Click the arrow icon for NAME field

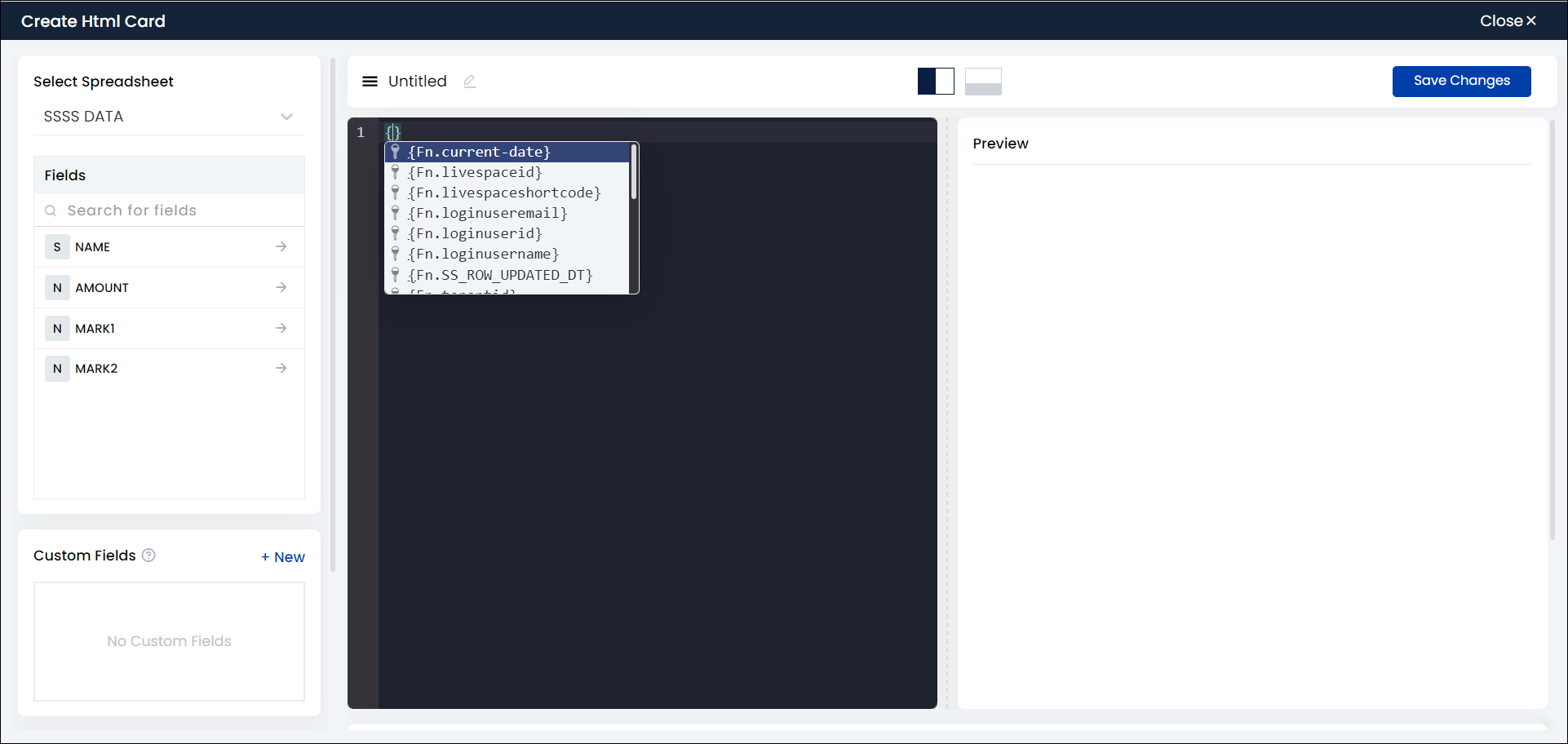(x=281, y=246)
